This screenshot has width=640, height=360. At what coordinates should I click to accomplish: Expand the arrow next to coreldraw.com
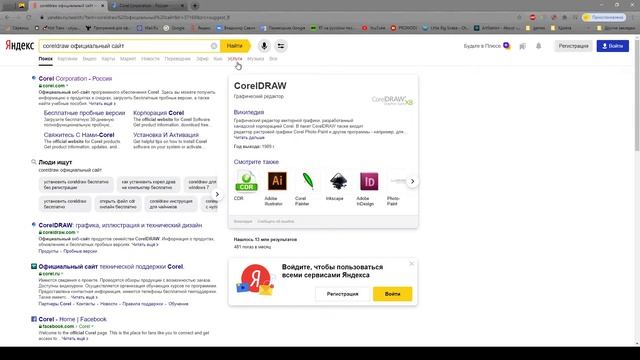tap(78, 232)
